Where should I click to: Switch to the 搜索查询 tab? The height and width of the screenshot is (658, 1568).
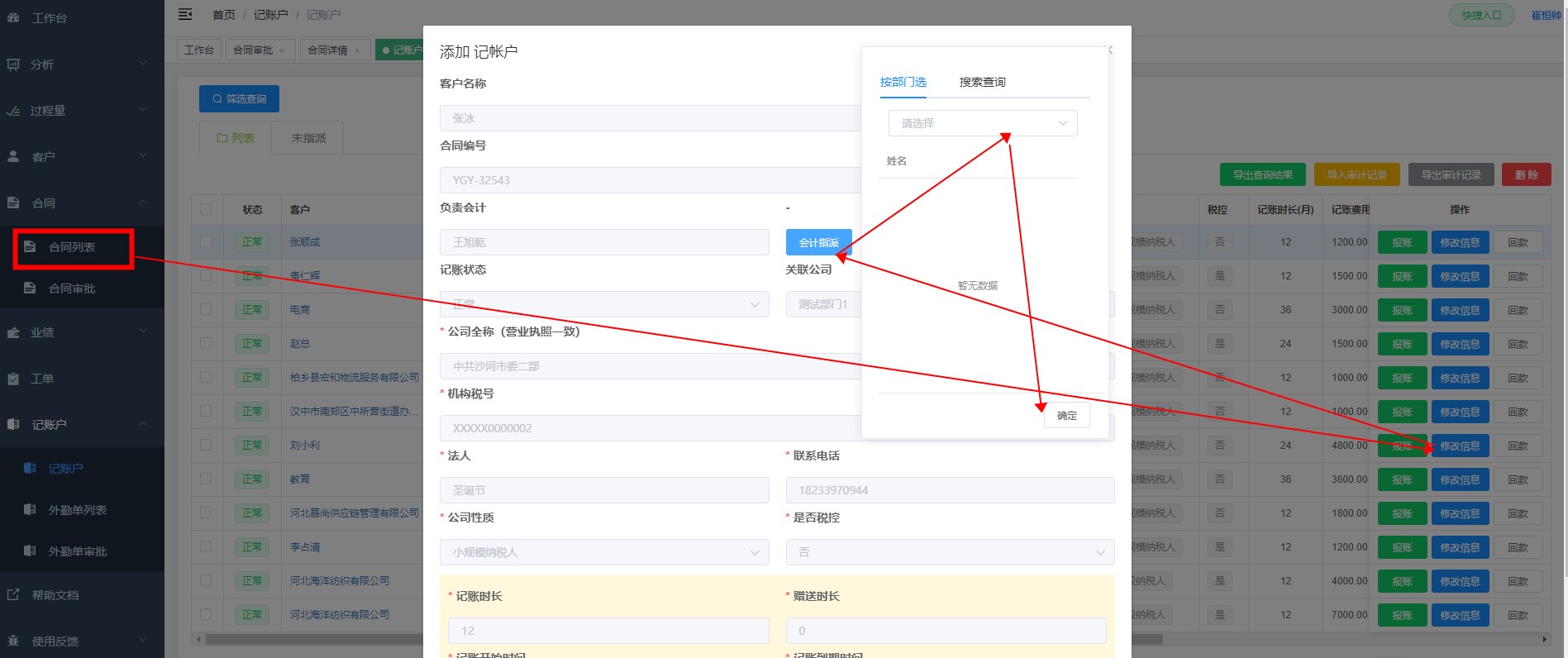click(x=982, y=82)
